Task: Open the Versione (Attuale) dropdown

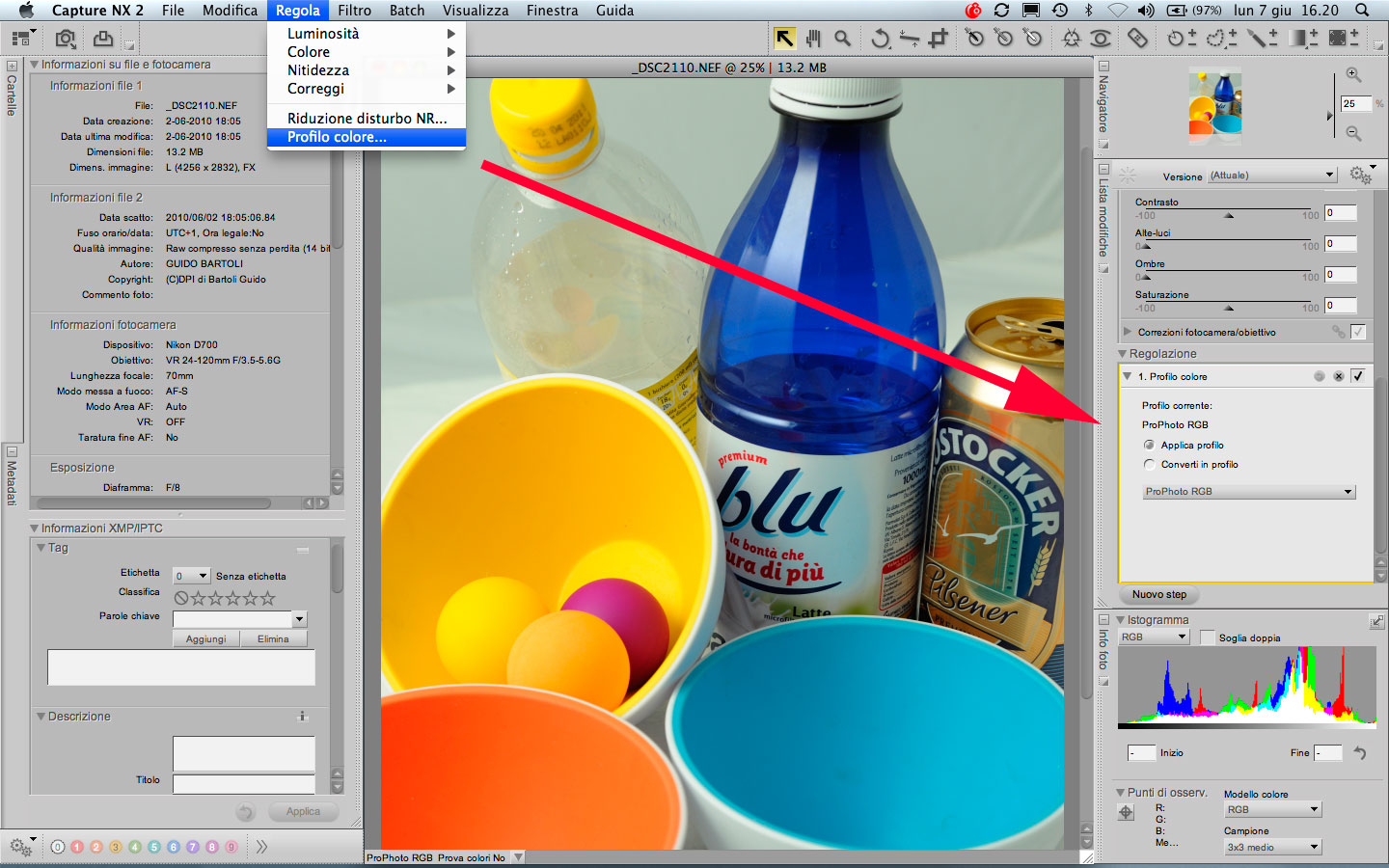Action: tap(1272, 175)
